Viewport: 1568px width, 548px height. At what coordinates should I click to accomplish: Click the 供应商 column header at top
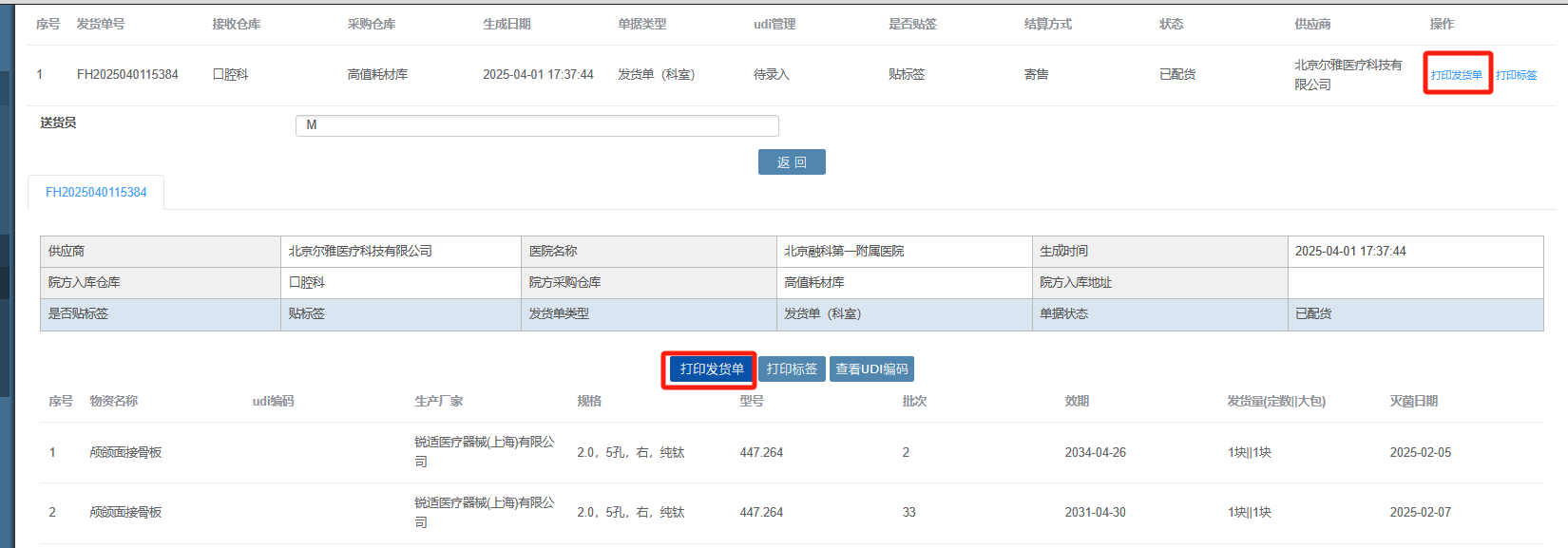(x=1312, y=24)
